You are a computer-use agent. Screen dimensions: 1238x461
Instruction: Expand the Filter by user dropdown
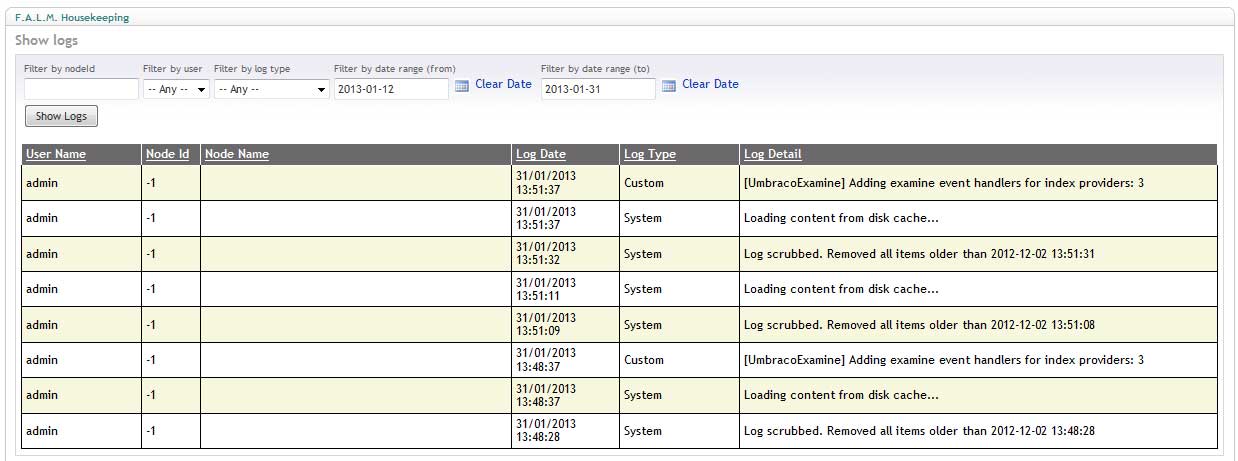[x=176, y=89]
